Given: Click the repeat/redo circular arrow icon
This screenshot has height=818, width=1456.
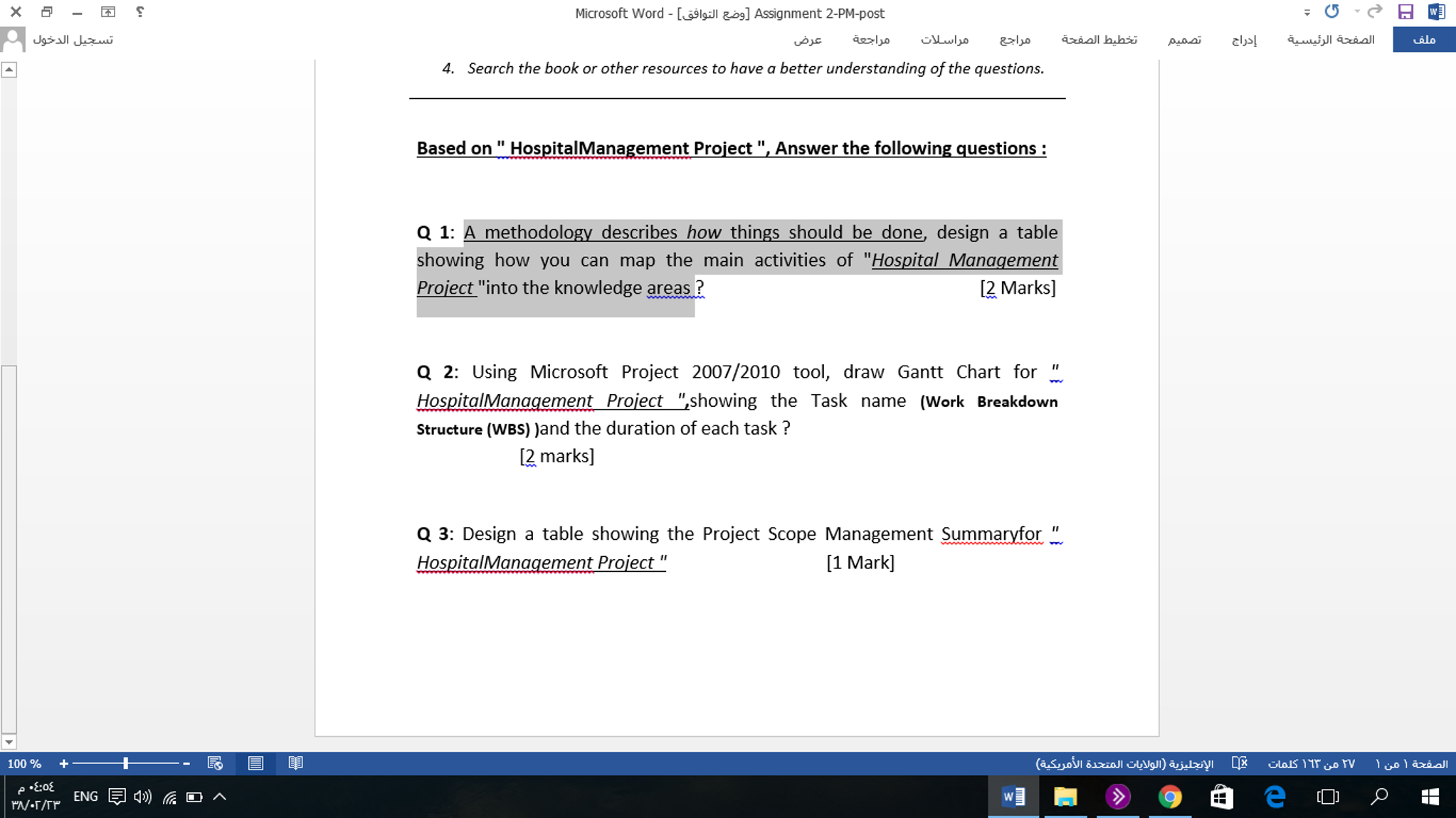Looking at the screenshot, I should pos(1332,12).
